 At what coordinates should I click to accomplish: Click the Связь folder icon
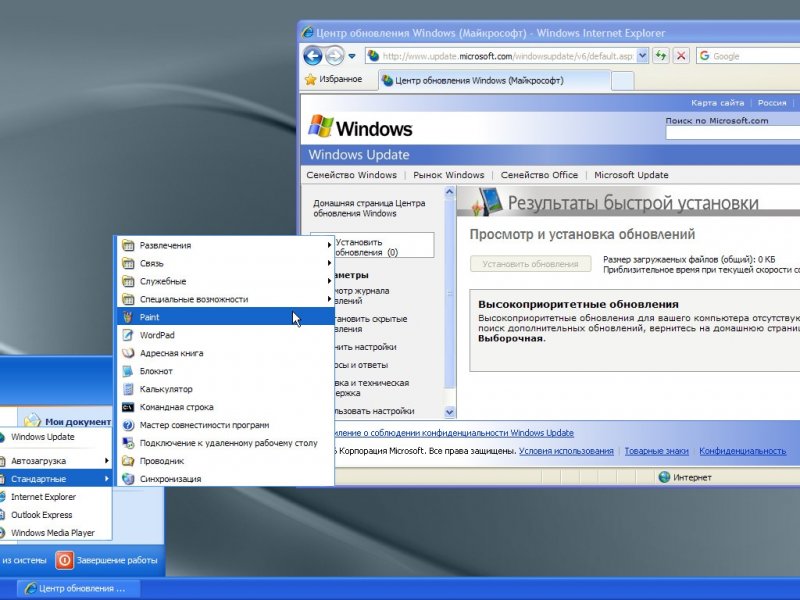click(x=128, y=263)
